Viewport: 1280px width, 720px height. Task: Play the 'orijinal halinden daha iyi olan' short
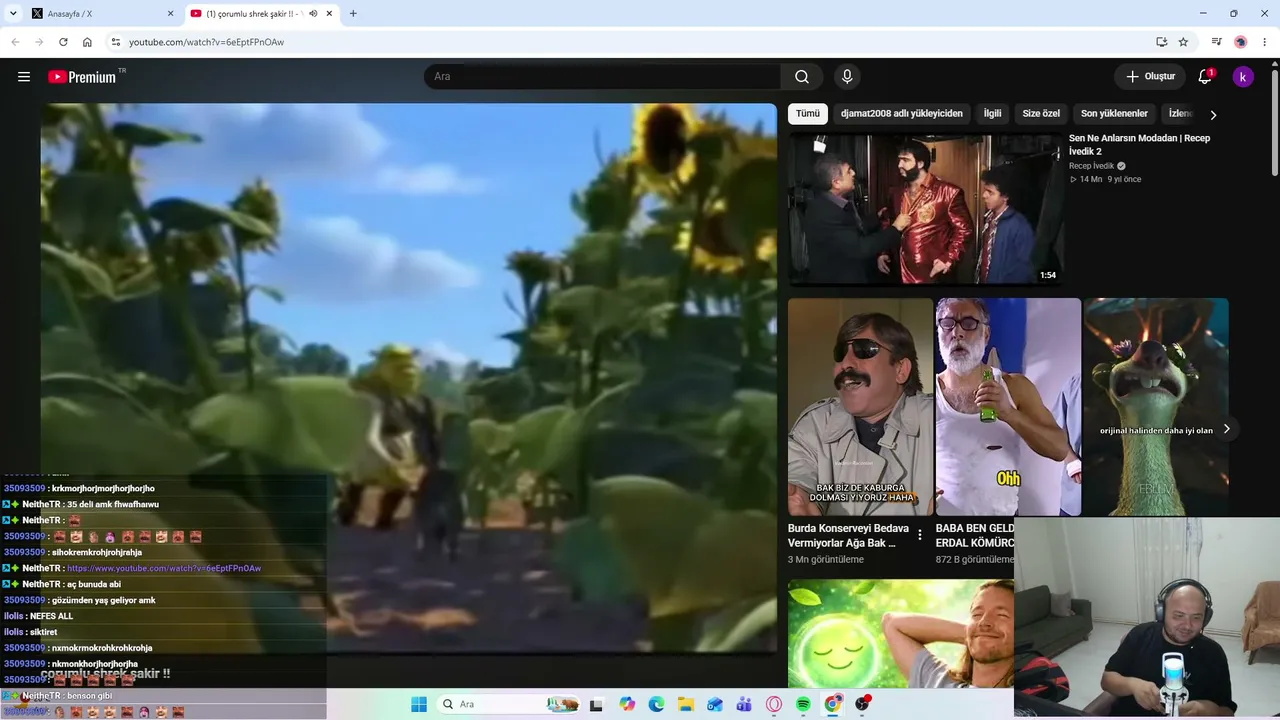pyautogui.click(x=1156, y=407)
